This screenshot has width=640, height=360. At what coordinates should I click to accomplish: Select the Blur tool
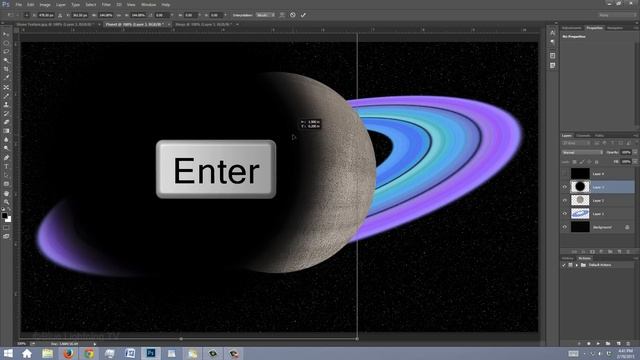[6, 140]
